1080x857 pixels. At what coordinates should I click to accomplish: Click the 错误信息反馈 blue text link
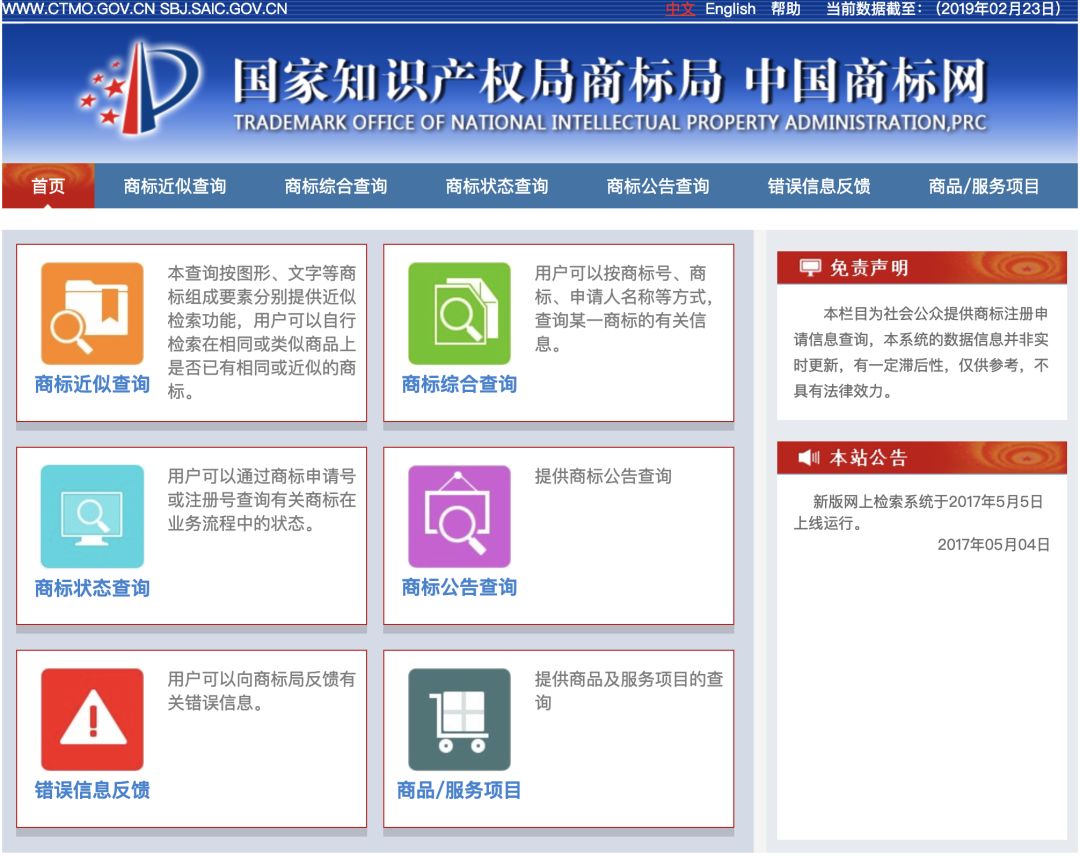pyautogui.click(x=92, y=790)
